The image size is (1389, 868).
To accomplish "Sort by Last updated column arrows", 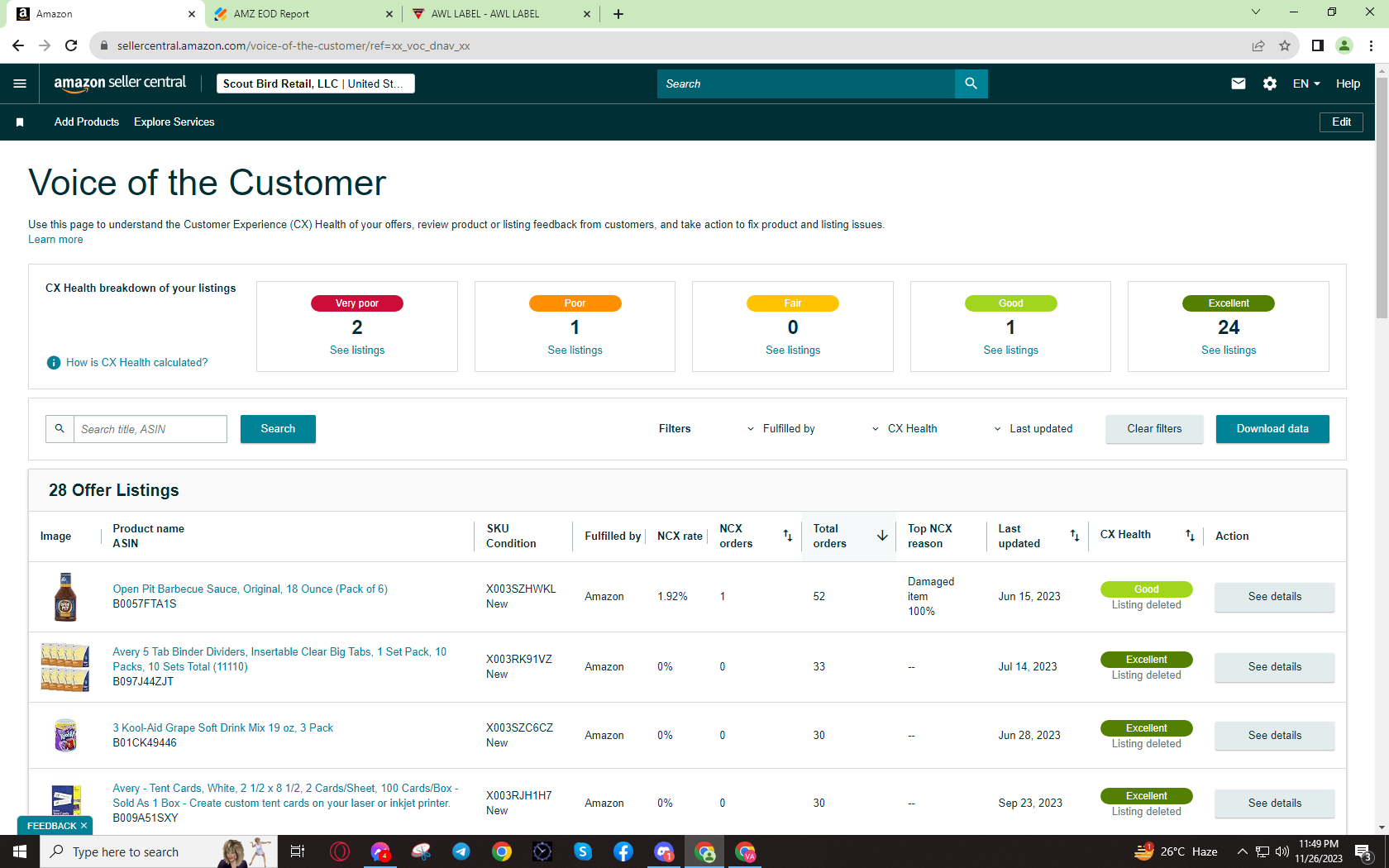I will click(1075, 536).
